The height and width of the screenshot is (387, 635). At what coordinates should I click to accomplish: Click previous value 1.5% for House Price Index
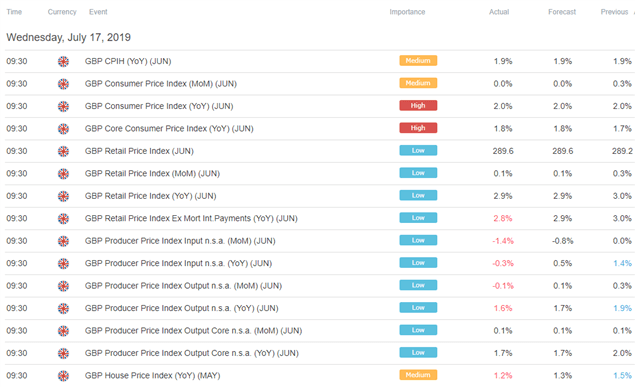pos(622,376)
